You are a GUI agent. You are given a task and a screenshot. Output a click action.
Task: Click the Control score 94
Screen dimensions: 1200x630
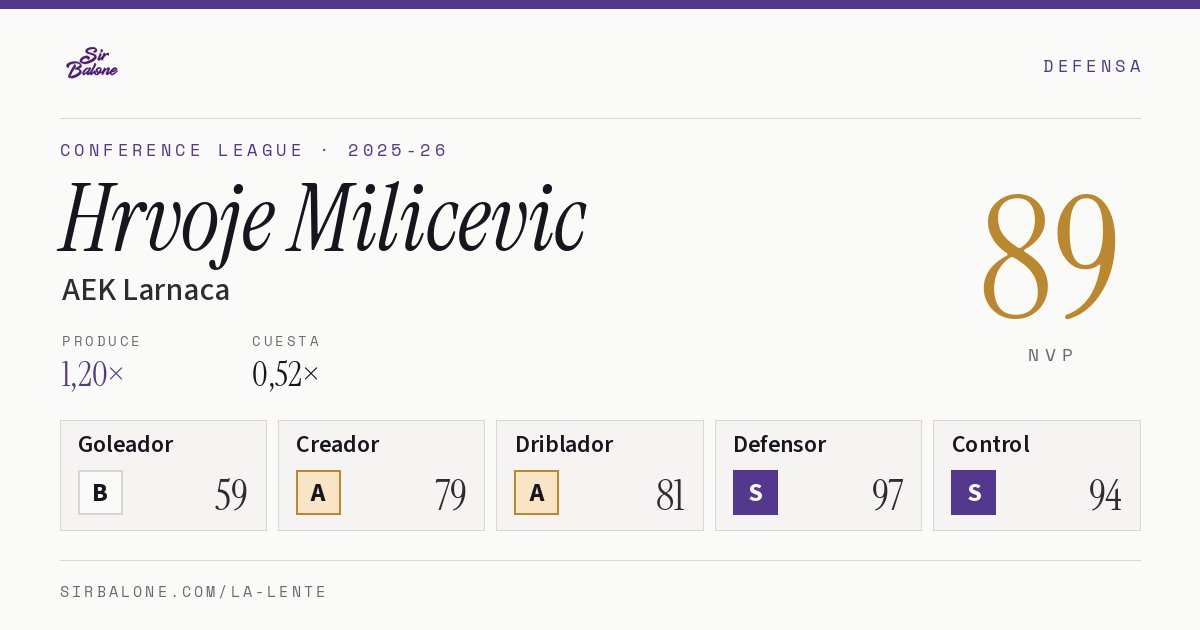(1105, 495)
